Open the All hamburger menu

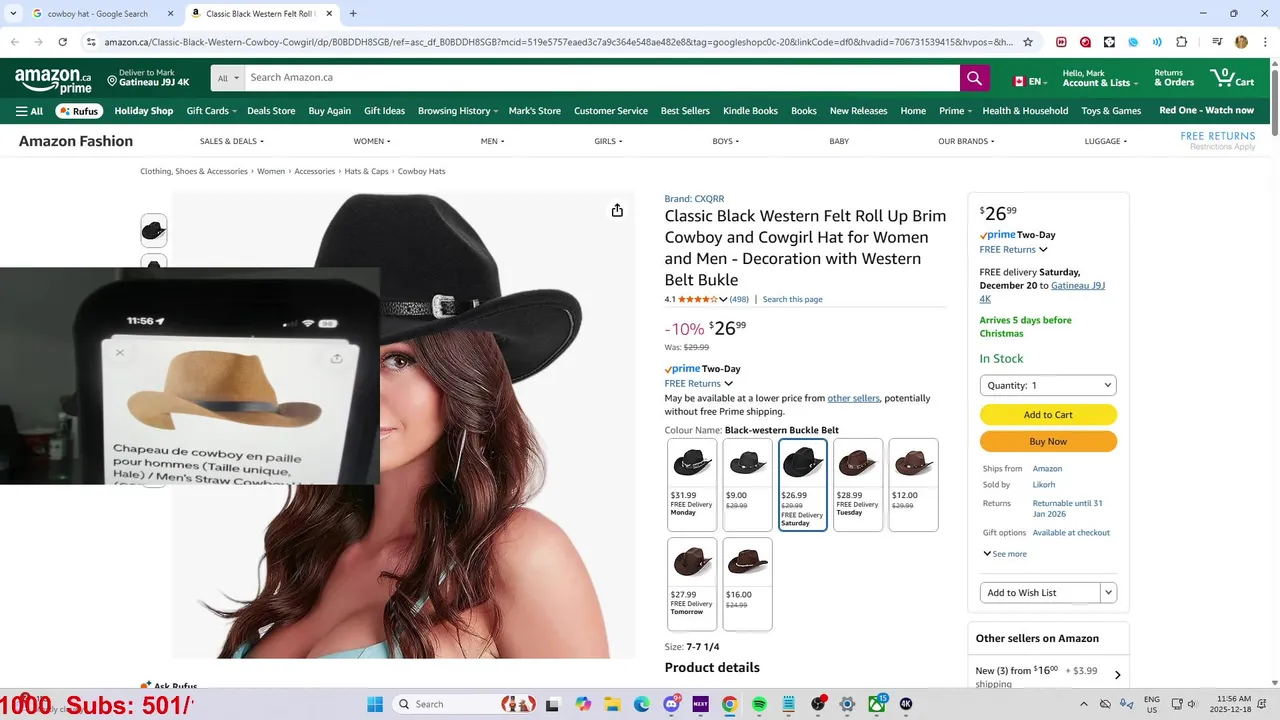(29, 111)
